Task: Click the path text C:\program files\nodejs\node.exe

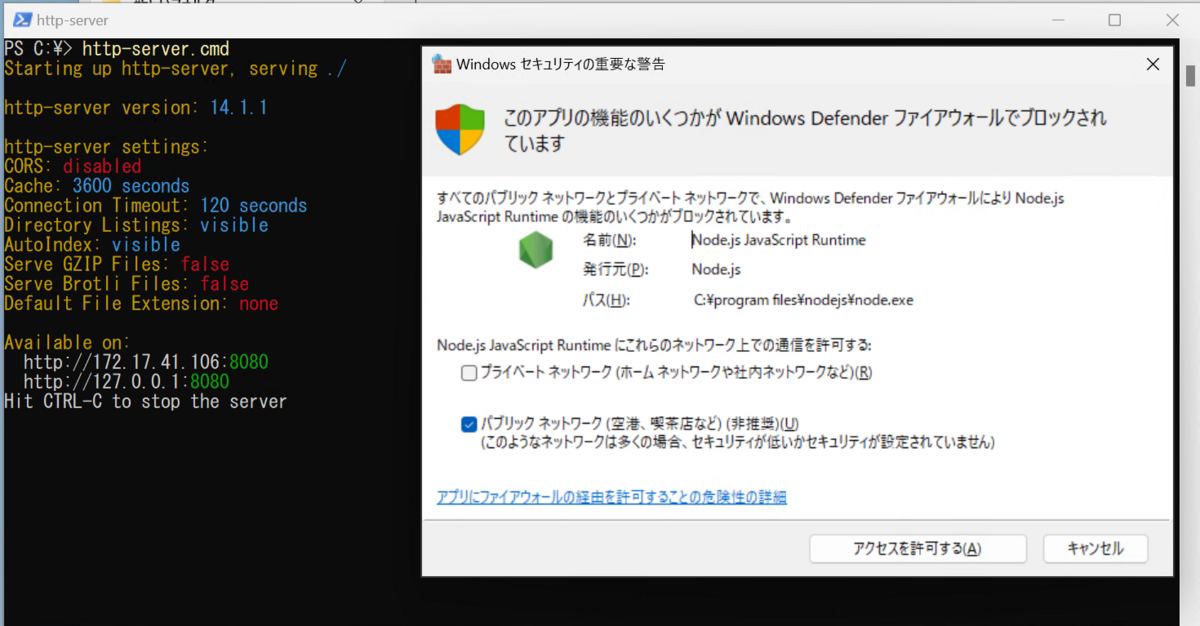Action: (x=803, y=300)
